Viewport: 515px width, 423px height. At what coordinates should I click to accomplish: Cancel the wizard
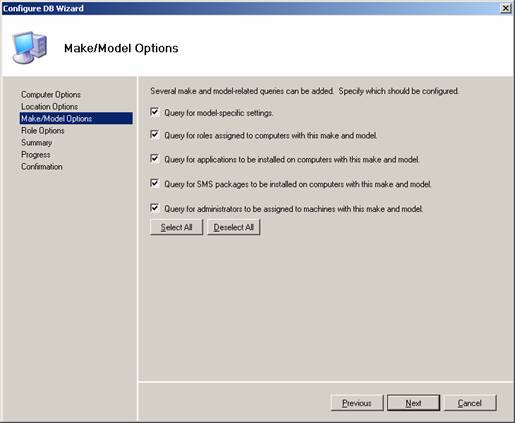click(470, 403)
